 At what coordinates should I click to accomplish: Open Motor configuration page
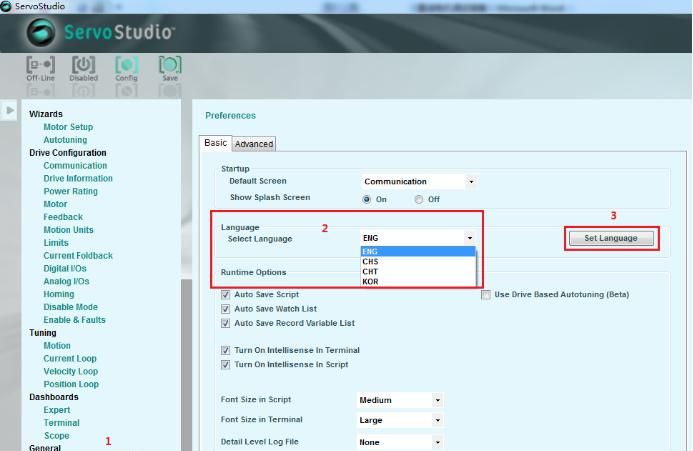[x=55, y=204]
